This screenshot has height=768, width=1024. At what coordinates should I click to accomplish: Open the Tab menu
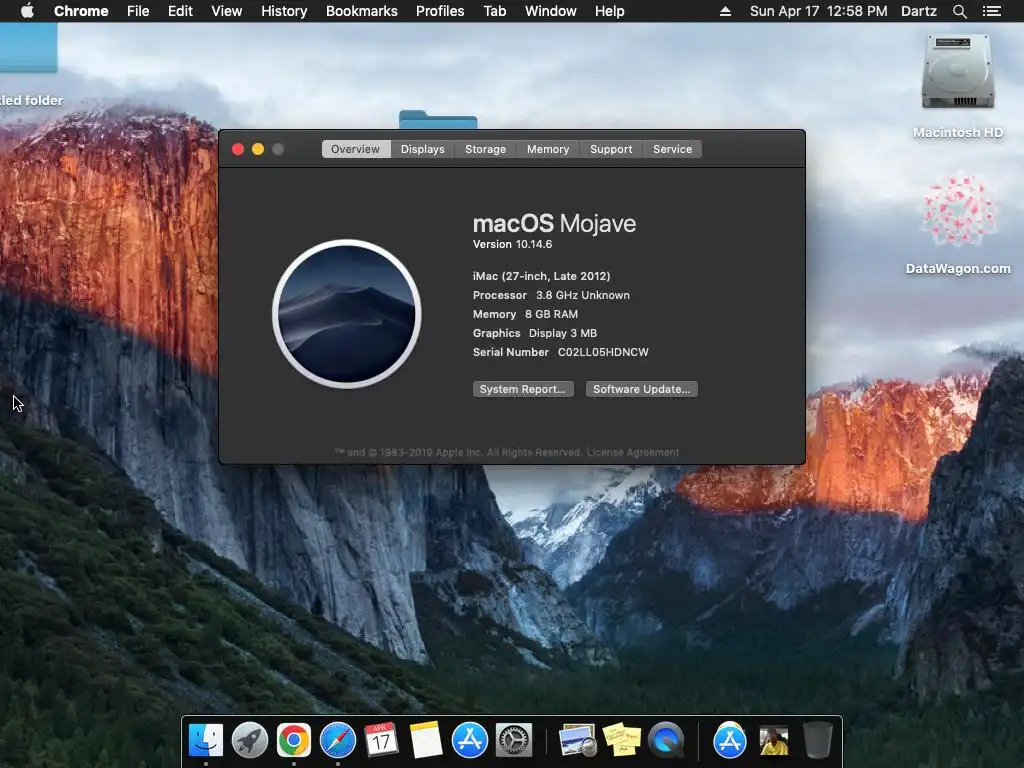point(495,11)
